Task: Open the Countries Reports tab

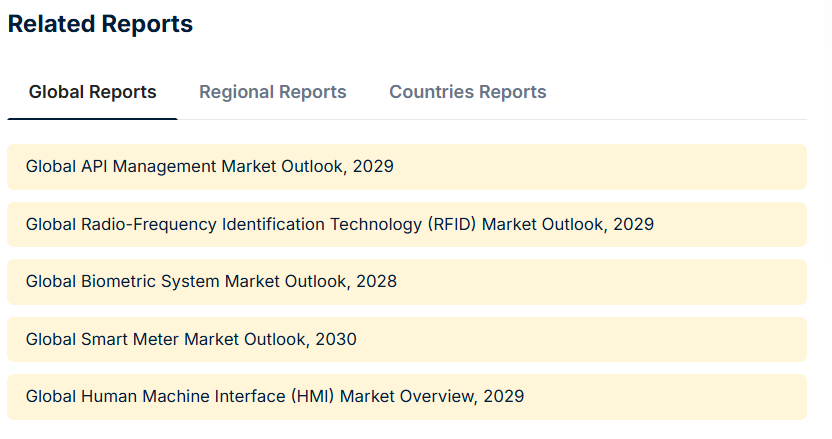Action: (467, 92)
